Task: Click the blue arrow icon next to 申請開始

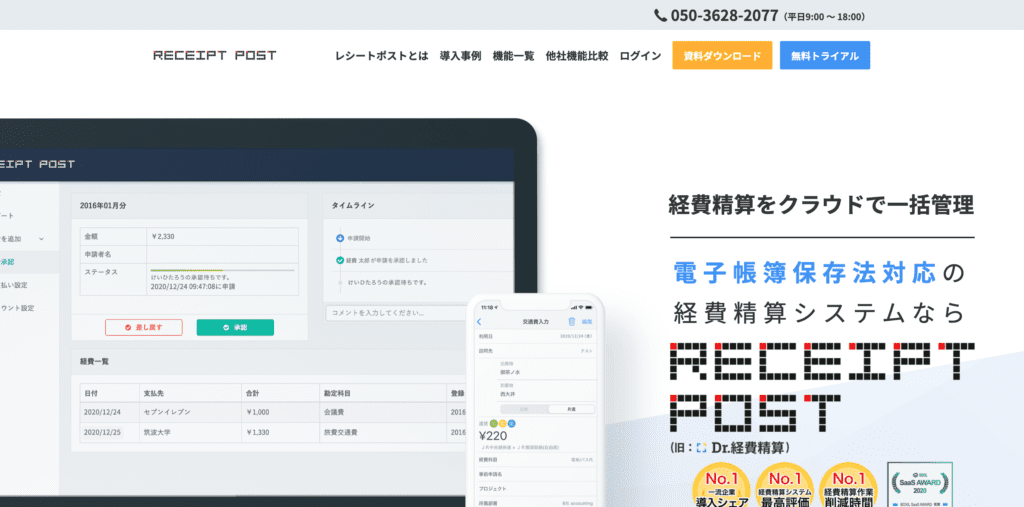Action: click(340, 238)
